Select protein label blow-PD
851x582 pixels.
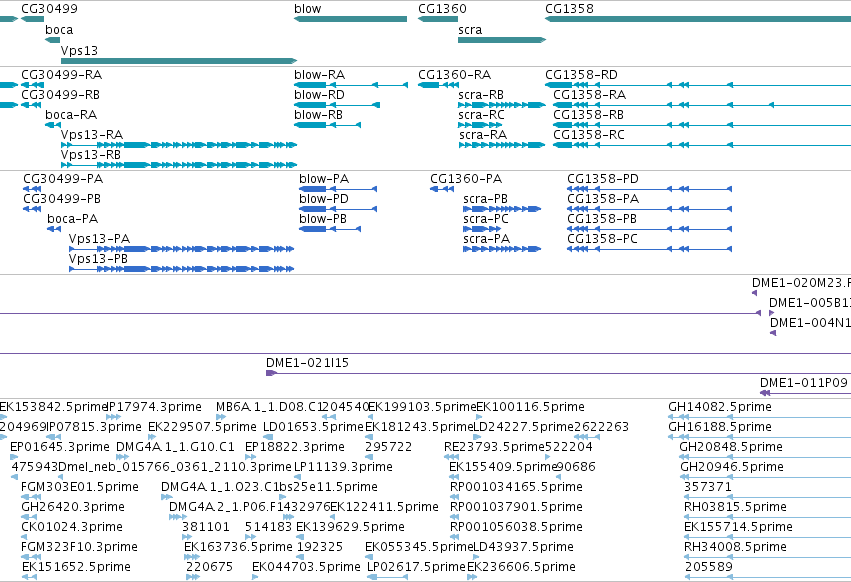(x=323, y=199)
